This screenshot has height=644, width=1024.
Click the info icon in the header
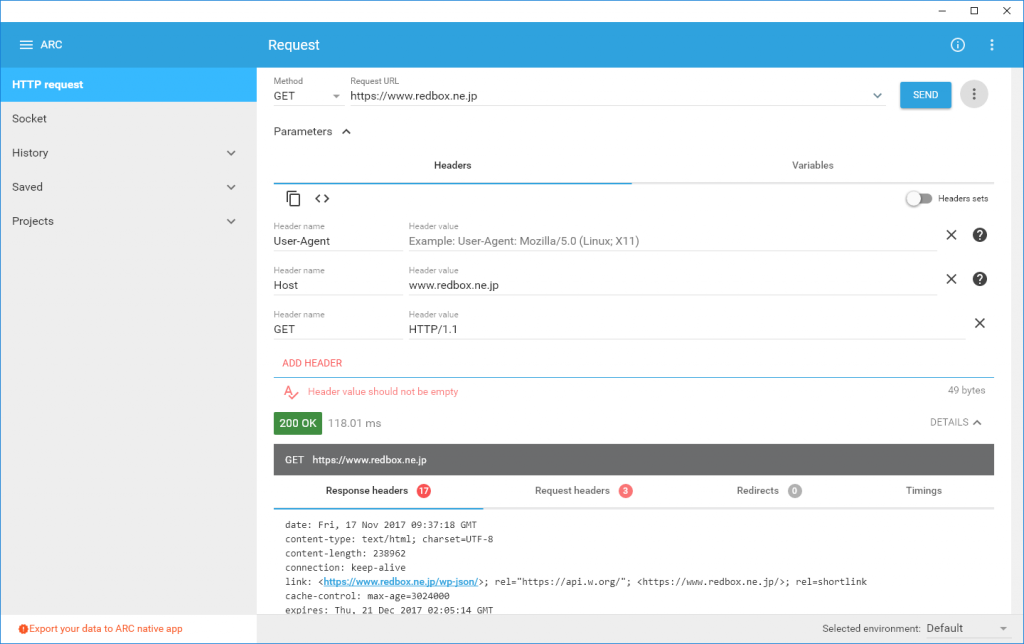(957, 45)
